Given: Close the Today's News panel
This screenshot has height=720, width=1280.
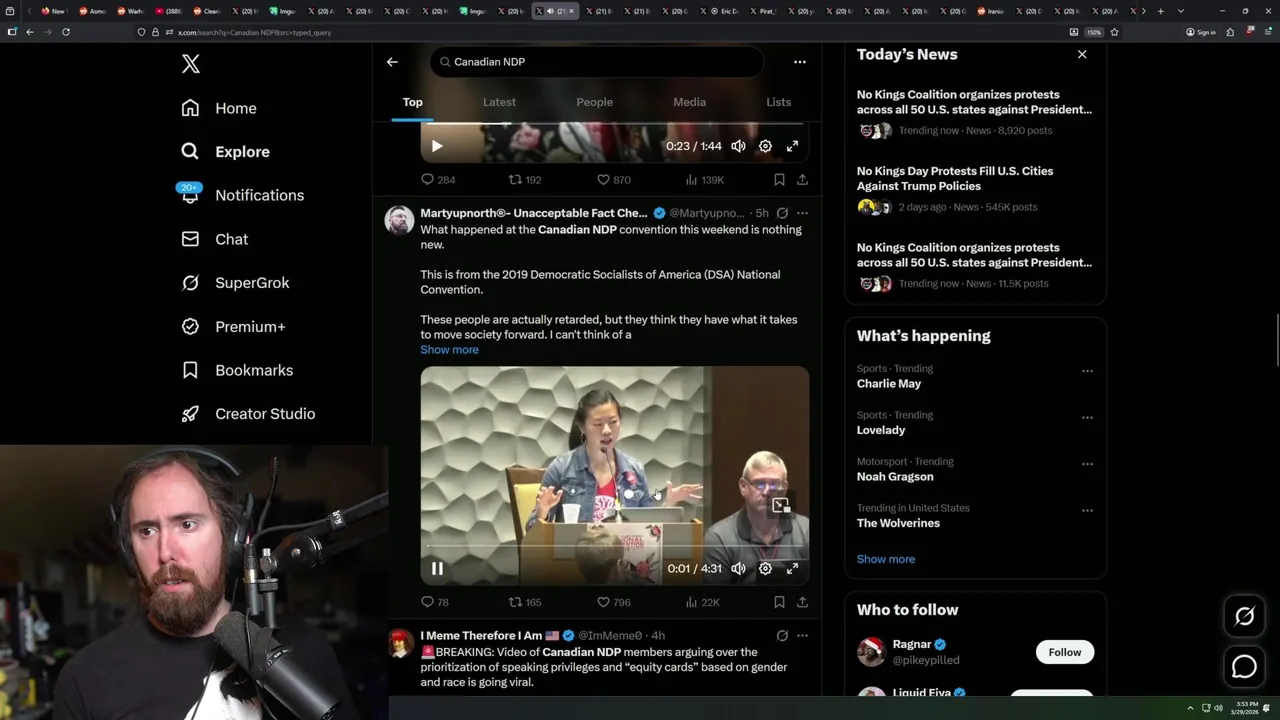Looking at the screenshot, I should click(x=1082, y=54).
